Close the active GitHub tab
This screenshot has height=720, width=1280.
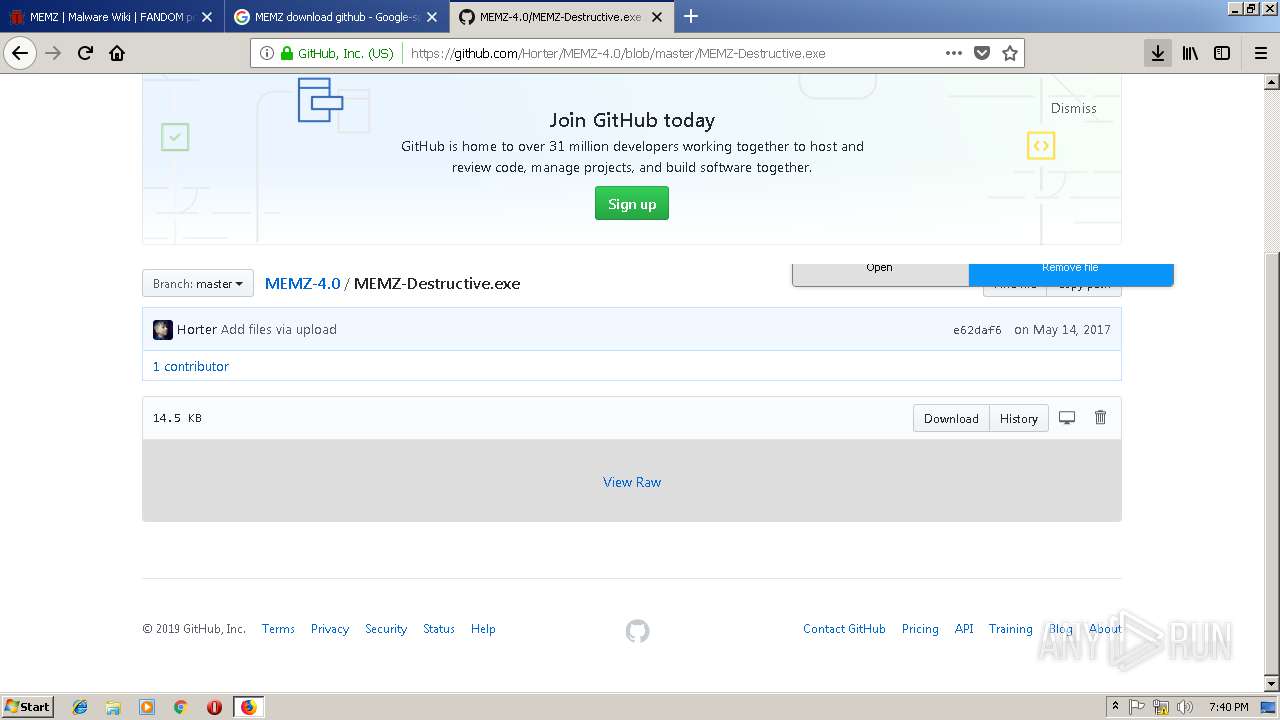click(x=657, y=17)
